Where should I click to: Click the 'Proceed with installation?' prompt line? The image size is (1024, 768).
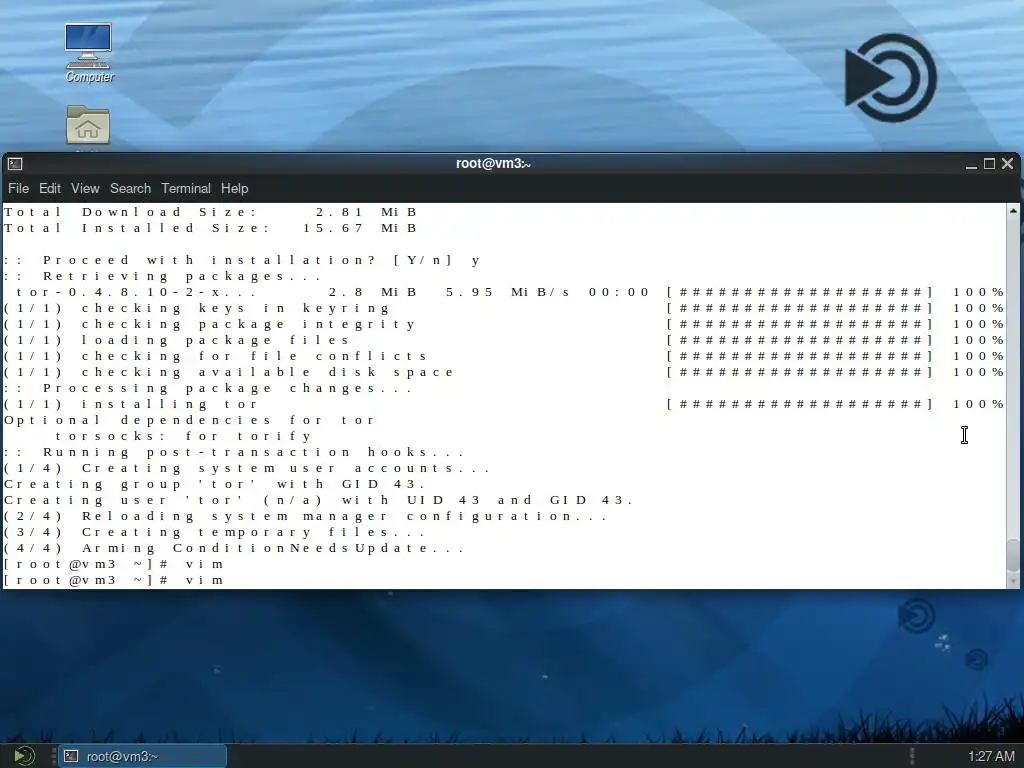pyautogui.click(x=242, y=260)
